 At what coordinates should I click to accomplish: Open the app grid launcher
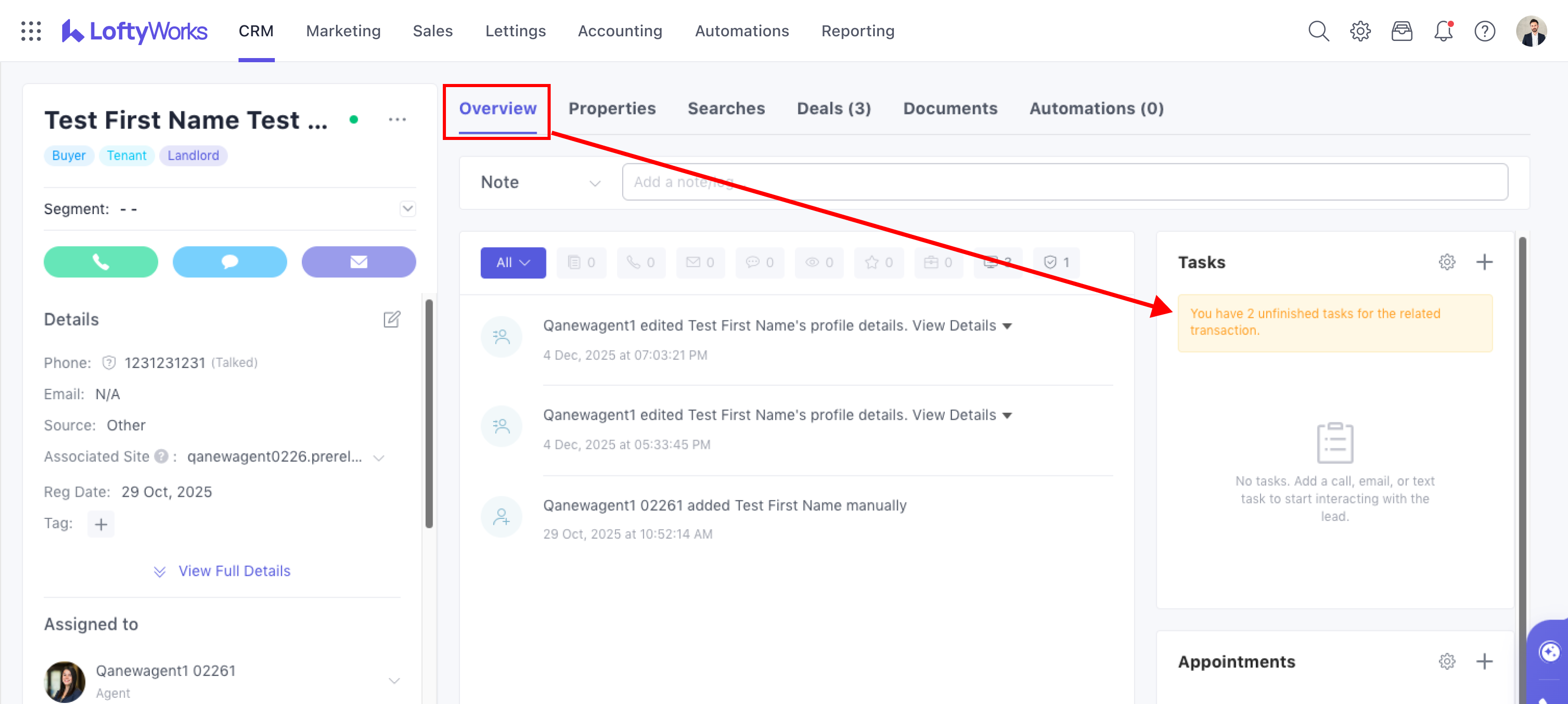[31, 31]
